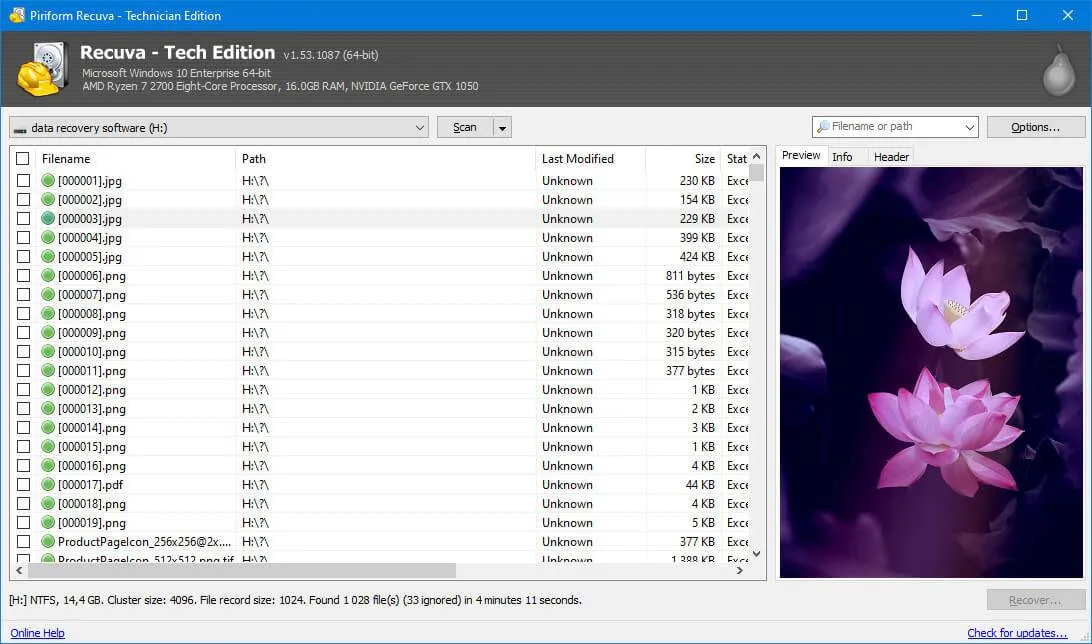The width and height of the screenshot is (1092, 644).
Task: Check the box beside [000017].pdf
Action: [x=22, y=484]
